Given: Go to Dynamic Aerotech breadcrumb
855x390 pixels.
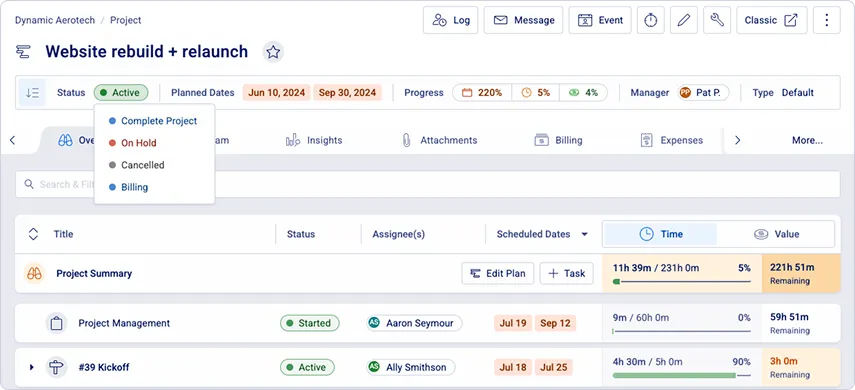Looking at the screenshot, I should pyautogui.click(x=55, y=20).
